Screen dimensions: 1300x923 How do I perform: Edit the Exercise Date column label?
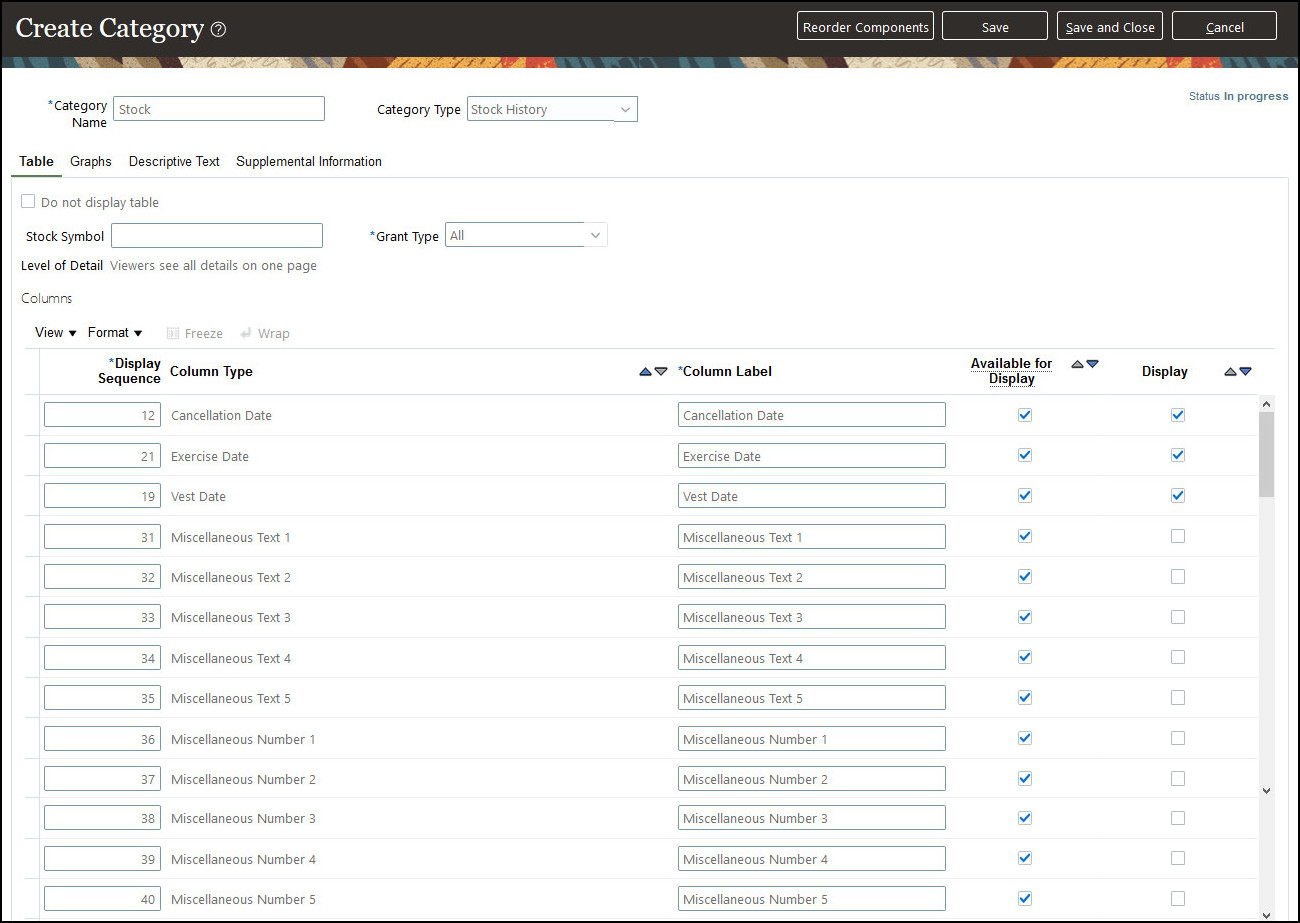812,456
